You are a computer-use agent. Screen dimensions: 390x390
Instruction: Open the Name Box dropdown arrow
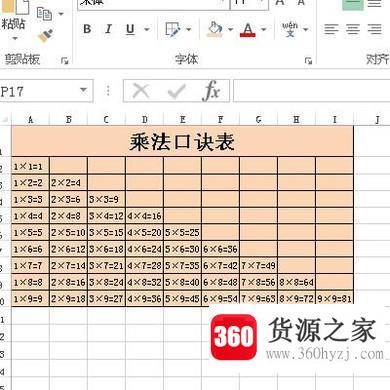(84, 90)
